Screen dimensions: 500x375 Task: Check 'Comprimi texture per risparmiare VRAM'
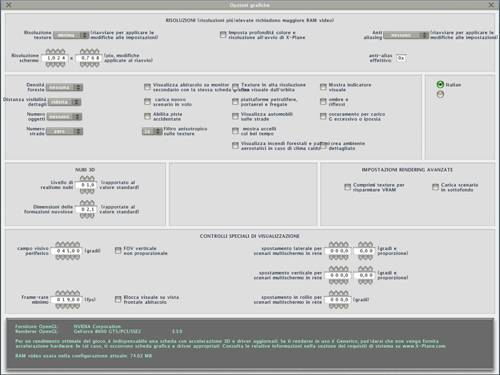[x=347, y=187]
